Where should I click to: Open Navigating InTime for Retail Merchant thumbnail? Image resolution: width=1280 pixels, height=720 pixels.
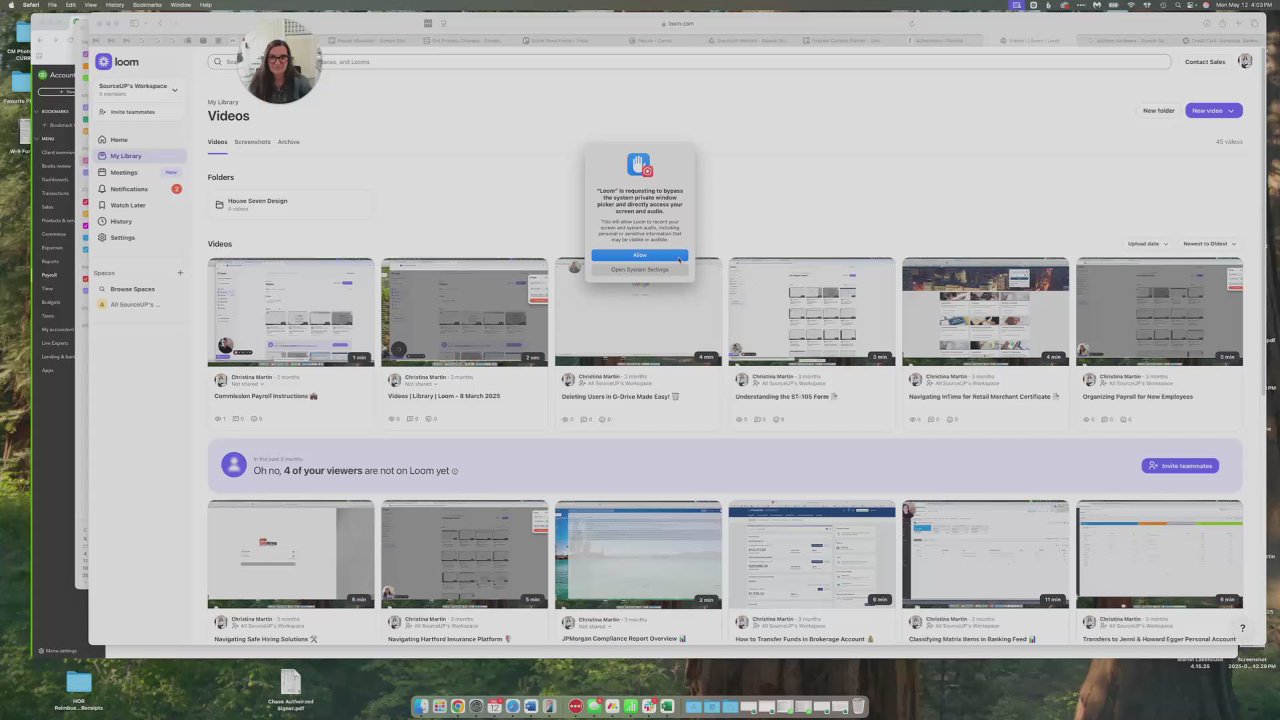[985, 312]
